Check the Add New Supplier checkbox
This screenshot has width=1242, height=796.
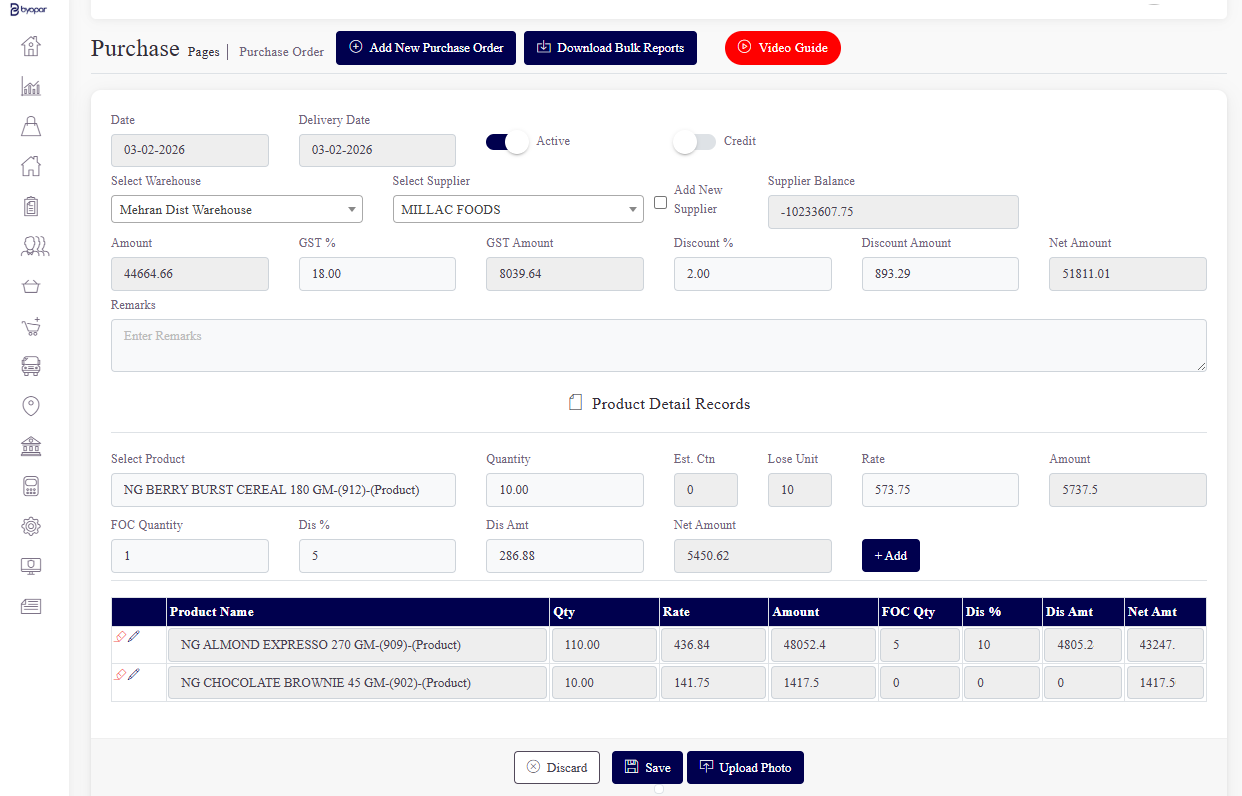click(x=660, y=202)
